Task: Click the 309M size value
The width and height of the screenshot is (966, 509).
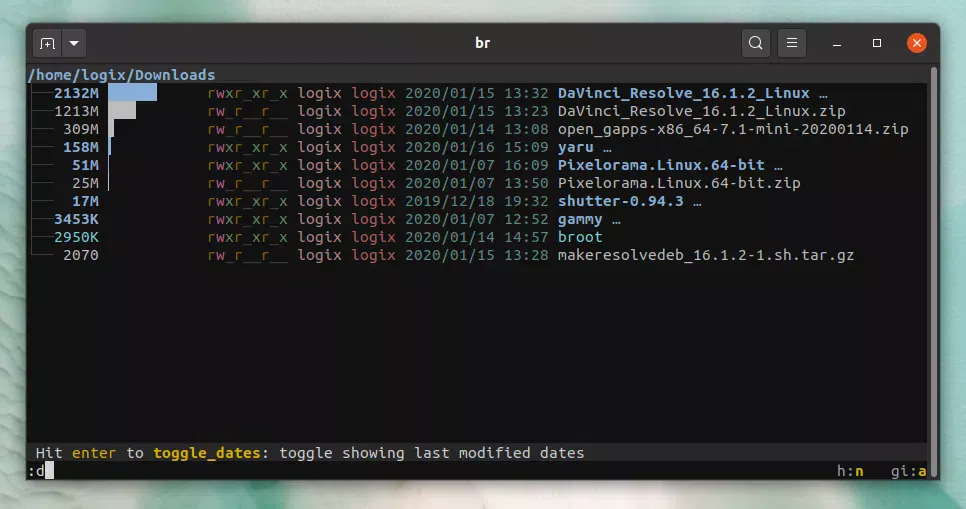Action: click(x=81, y=129)
